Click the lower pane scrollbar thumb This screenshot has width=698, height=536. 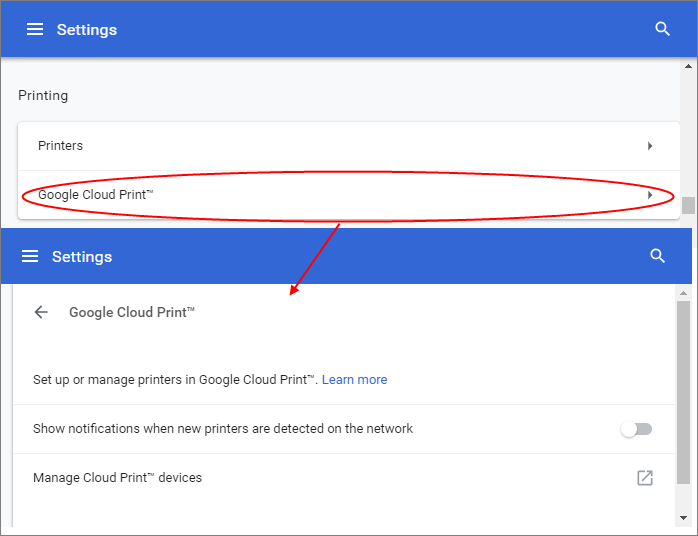pyautogui.click(x=683, y=392)
